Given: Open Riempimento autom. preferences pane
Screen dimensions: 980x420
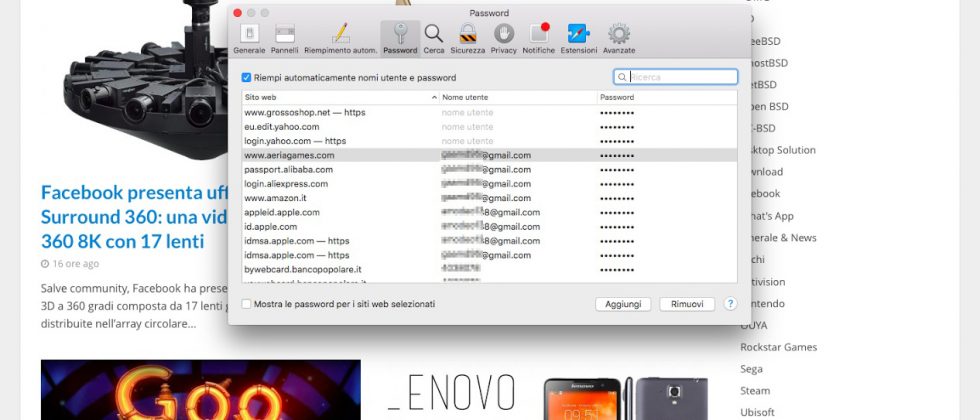Looking at the screenshot, I should [x=341, y=38].
